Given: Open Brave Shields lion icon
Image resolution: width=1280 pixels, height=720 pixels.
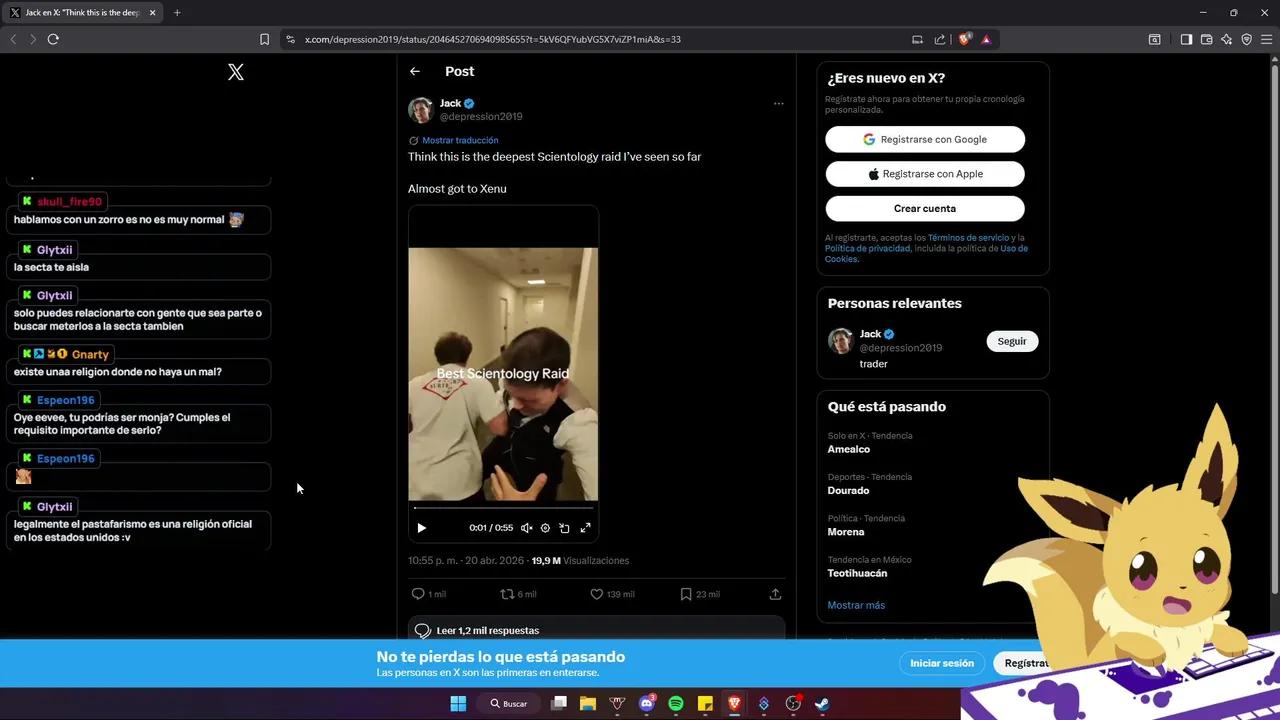Looking at the screenshot, I should pyautogui.click(x=964, y=39).
